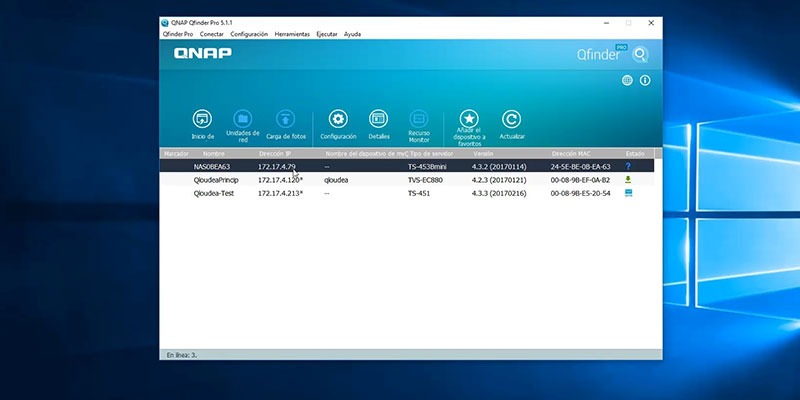Open the Recurso Monitor icon

(419, 119)
